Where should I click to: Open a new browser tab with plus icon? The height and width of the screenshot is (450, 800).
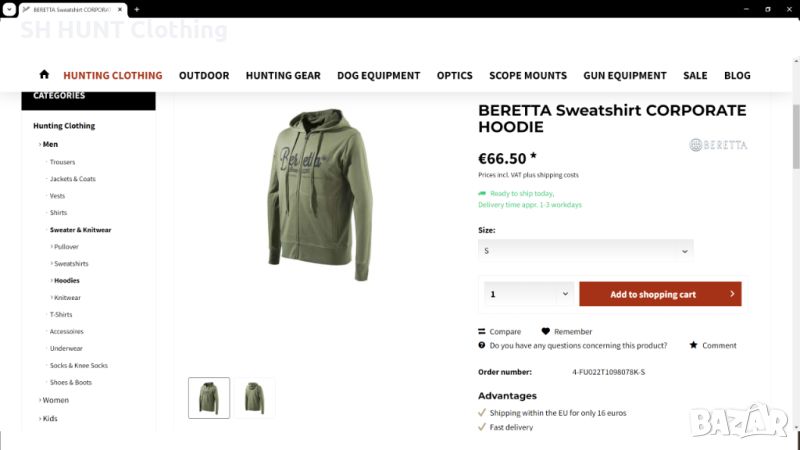137,9
